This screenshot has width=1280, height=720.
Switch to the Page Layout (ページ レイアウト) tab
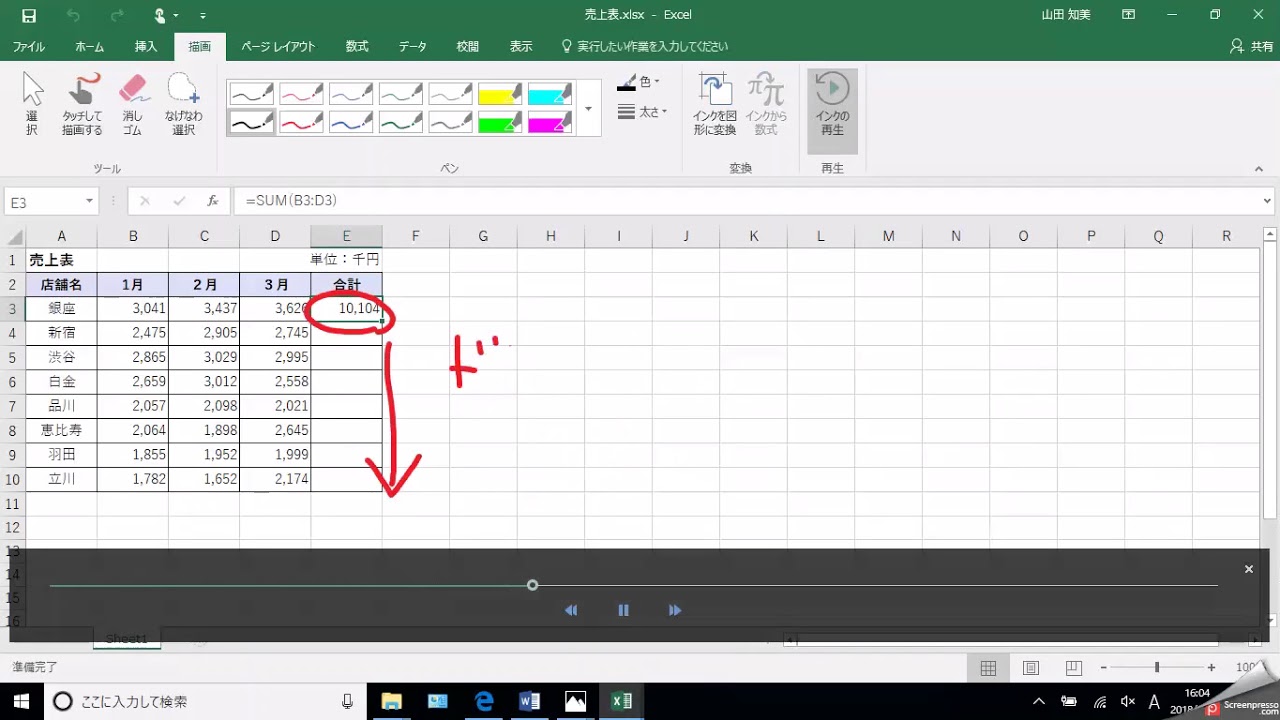pyautogui.click(x=278, y=47)
